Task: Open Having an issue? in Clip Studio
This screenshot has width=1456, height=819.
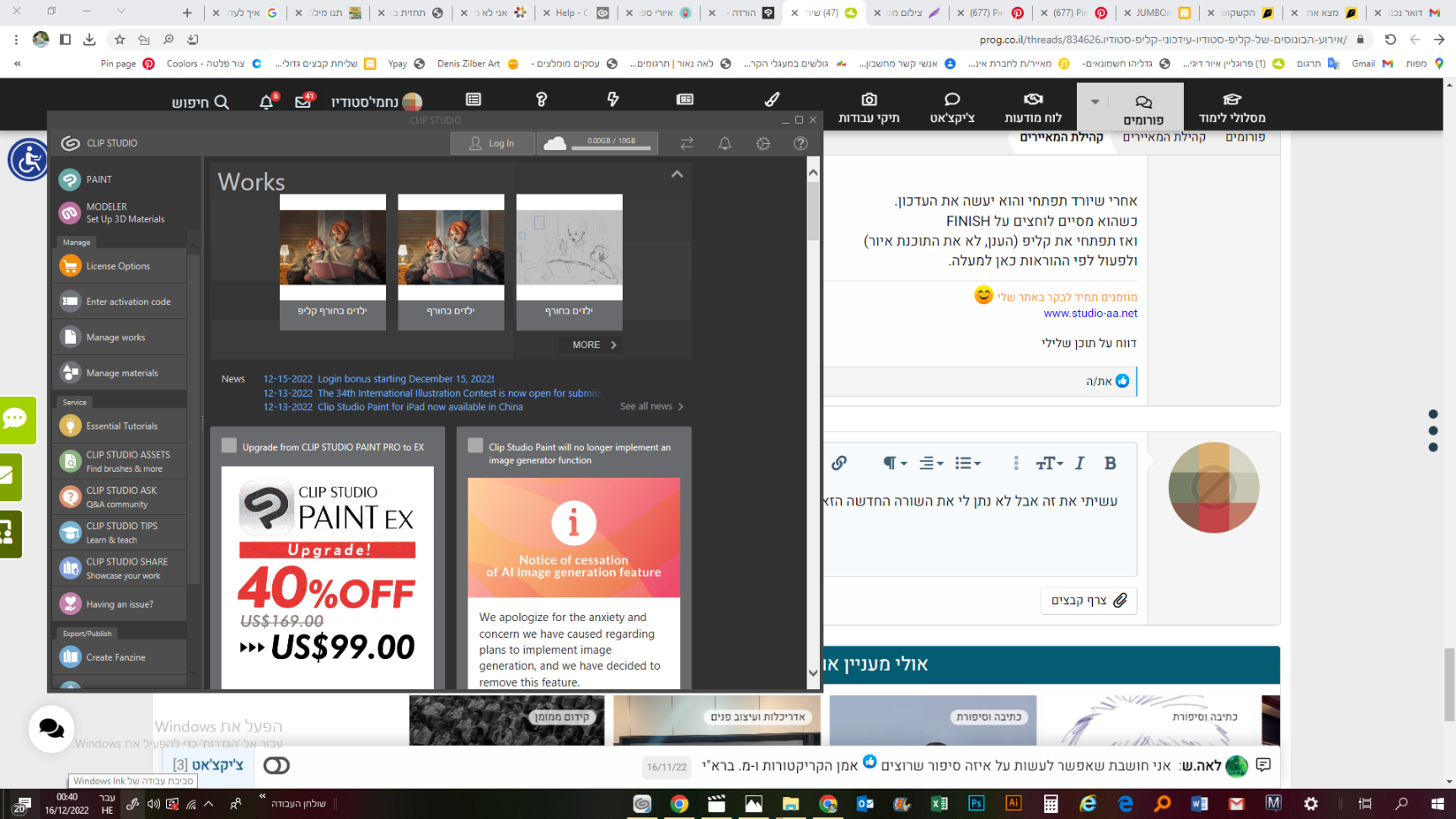Action: tap(119, 604)
